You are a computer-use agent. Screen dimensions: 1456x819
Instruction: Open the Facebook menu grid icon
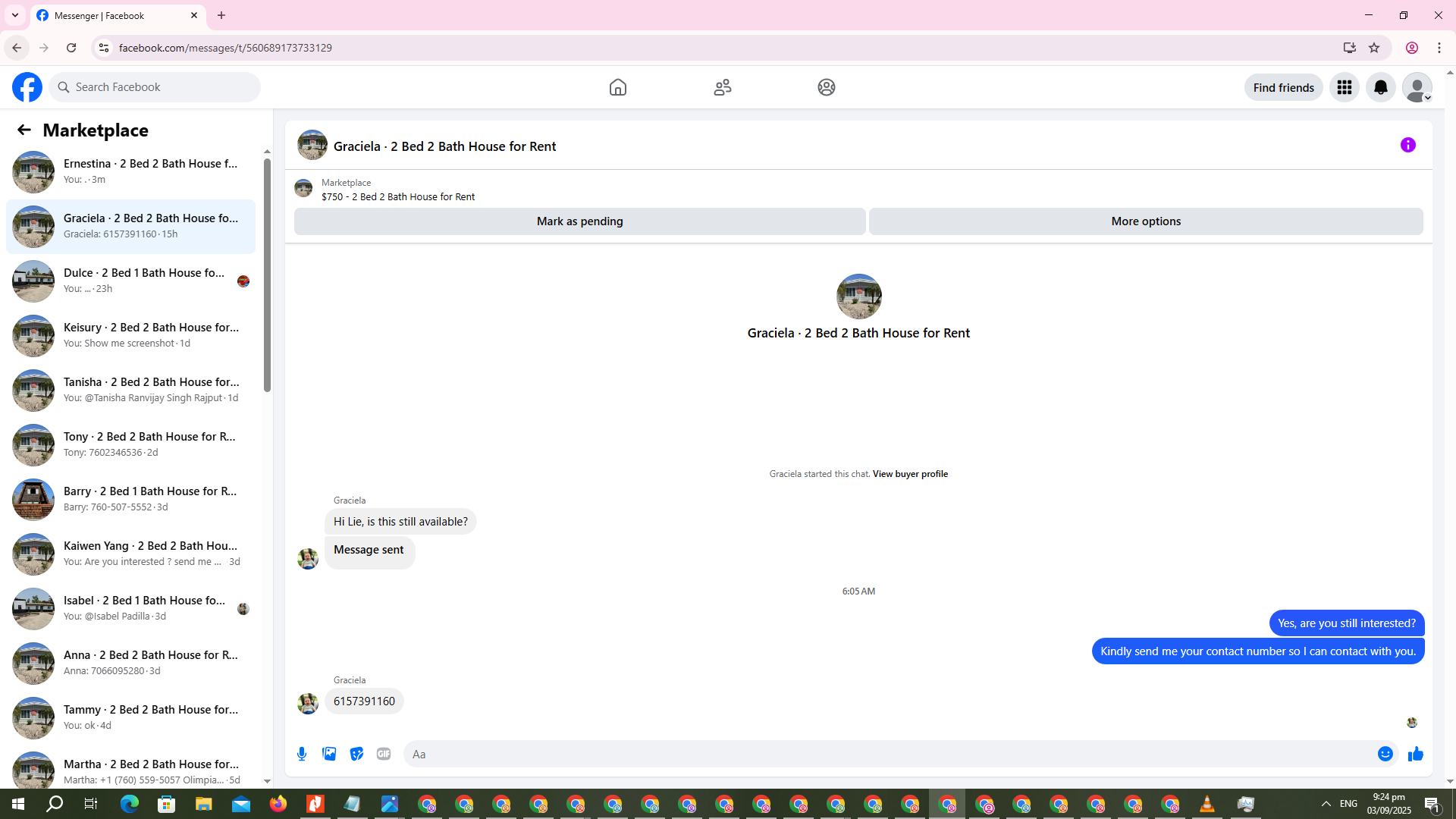tap(1345, 87)
